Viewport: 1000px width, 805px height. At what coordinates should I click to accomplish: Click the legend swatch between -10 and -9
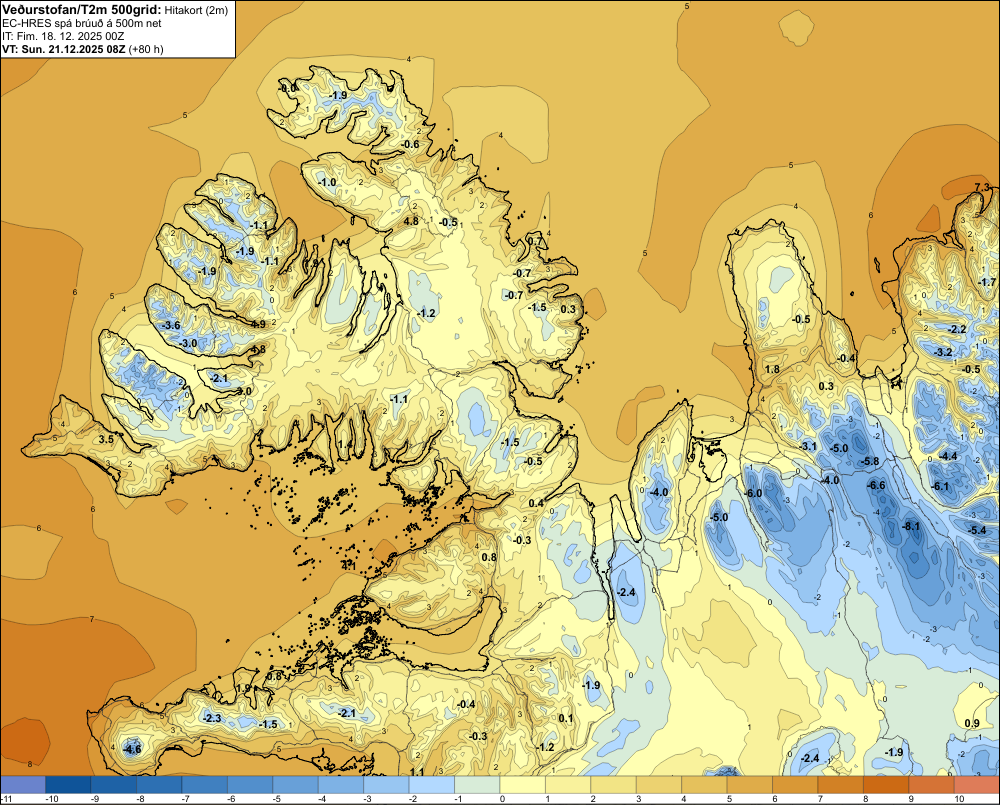click(68, 784)
